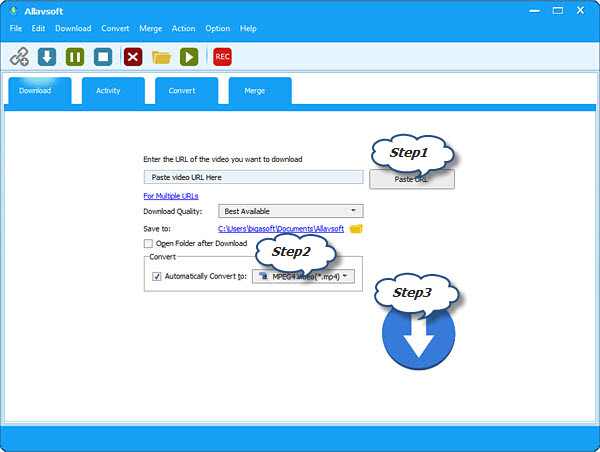Switch to the Activity tab
Screen dimensions: 600x452
click(113, 91)
